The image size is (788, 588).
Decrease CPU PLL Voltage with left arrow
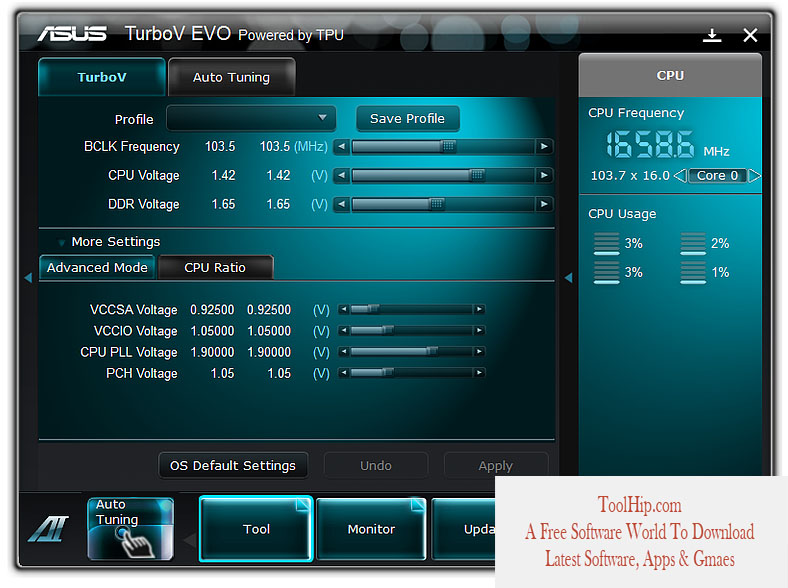coord(343,351)
